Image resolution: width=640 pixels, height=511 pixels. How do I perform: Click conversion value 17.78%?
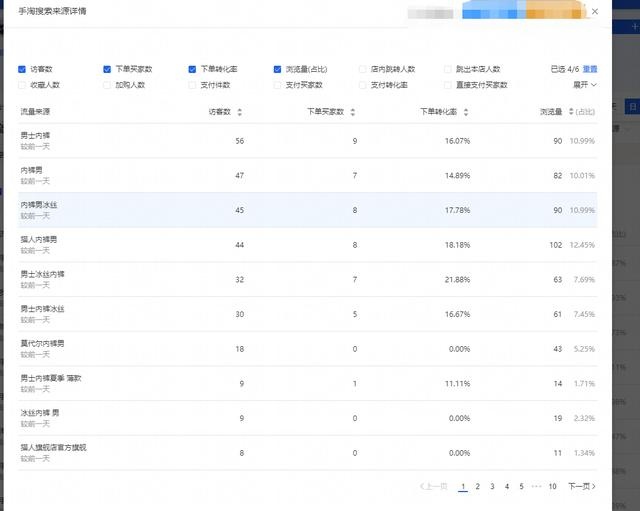coord(457,210)
